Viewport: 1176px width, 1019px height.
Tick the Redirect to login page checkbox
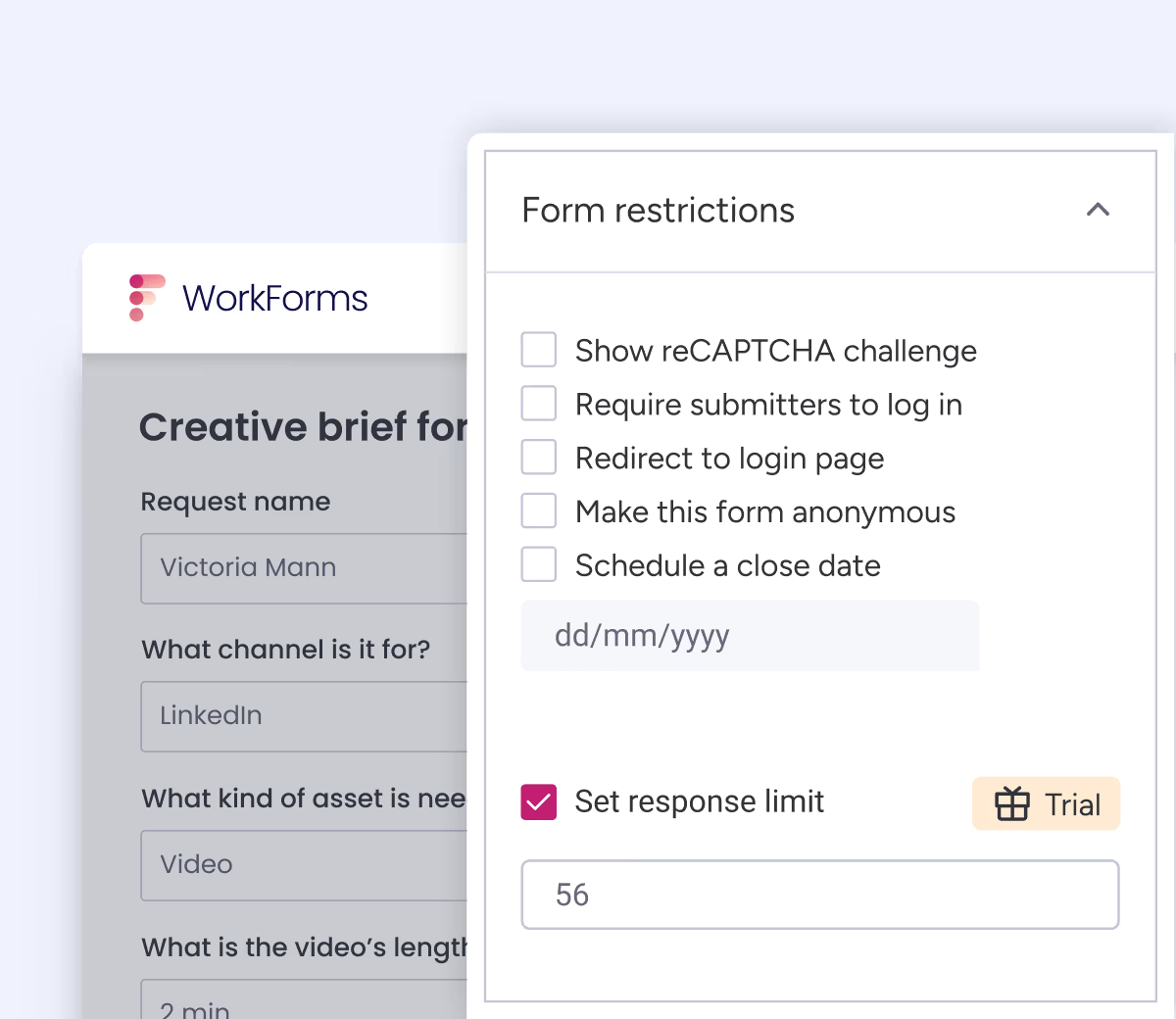(539, 458)
